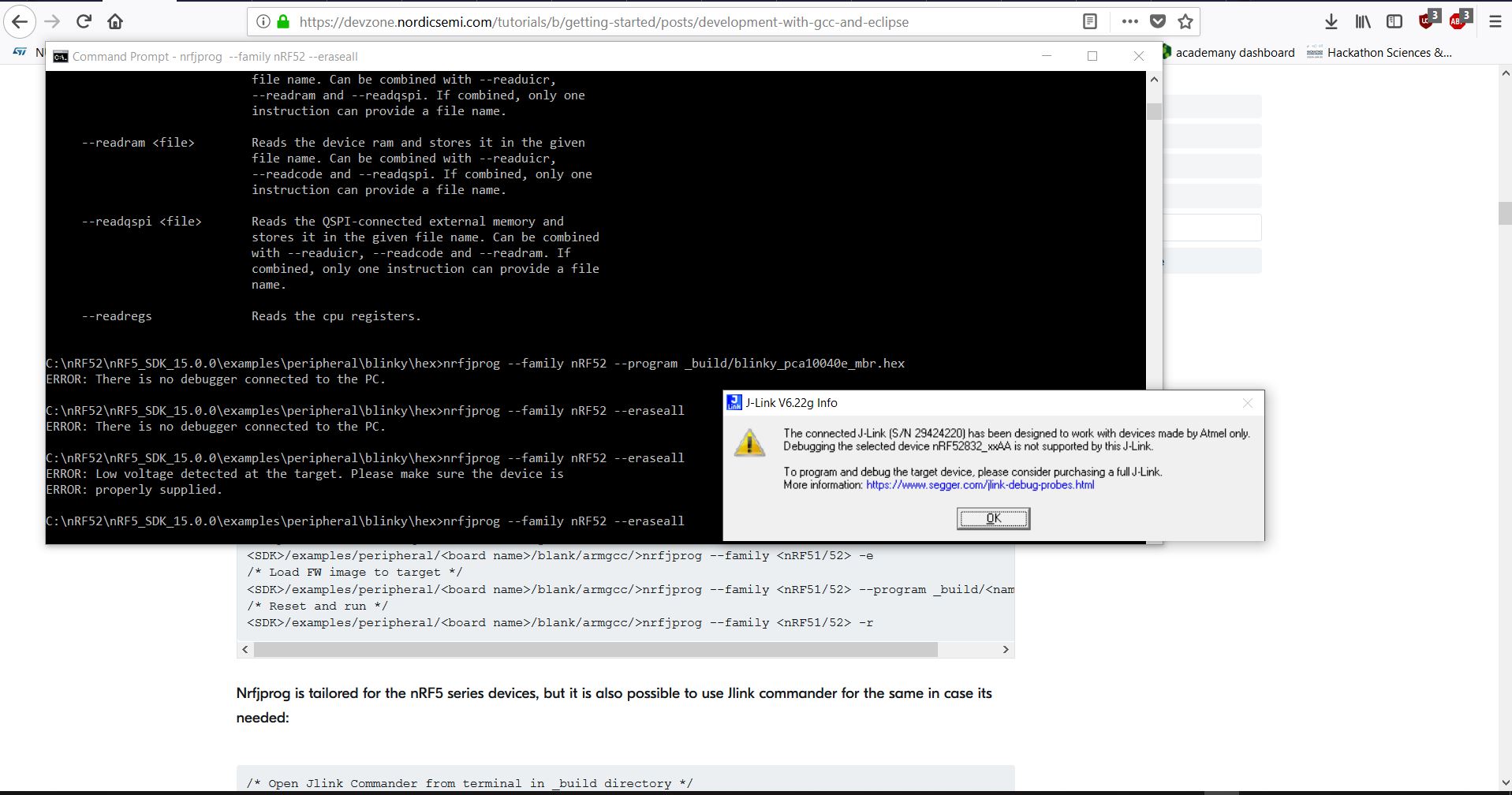Click the J-Link dialog title icon
This screenshot has height=795, width=1512.
click(734, 402)
